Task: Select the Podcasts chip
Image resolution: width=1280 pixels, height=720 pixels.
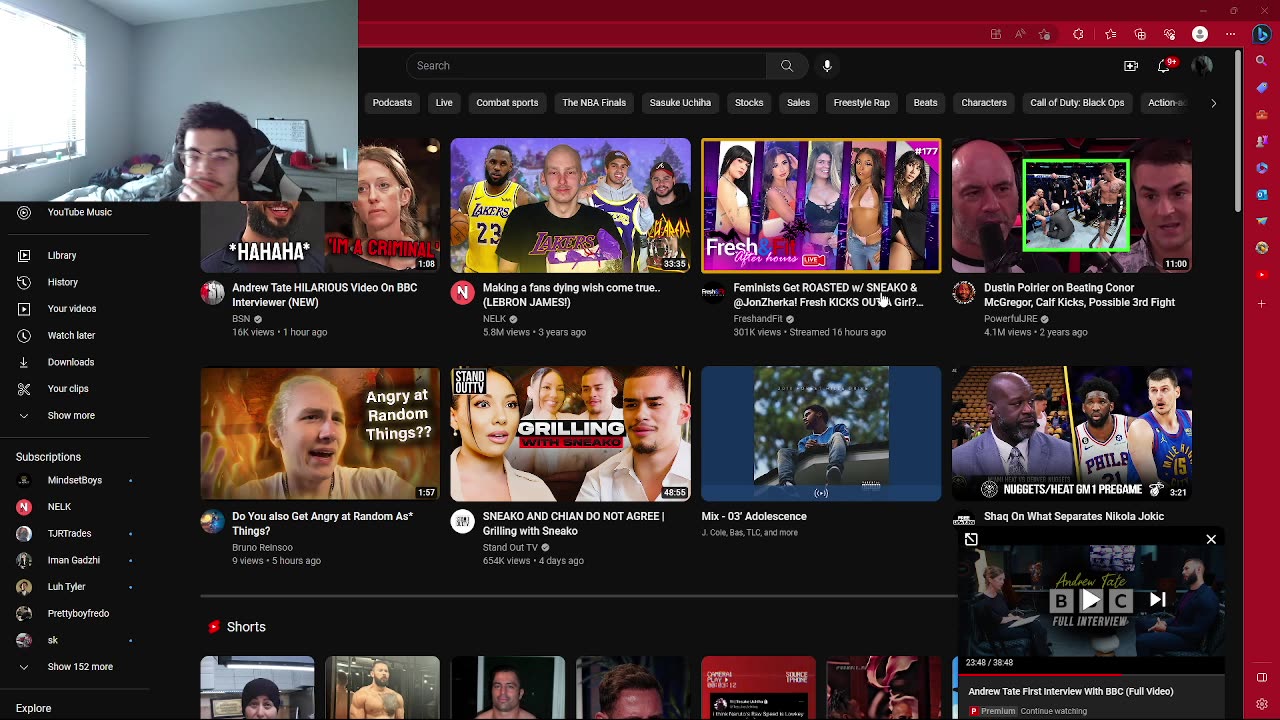Action: point(392,103)
